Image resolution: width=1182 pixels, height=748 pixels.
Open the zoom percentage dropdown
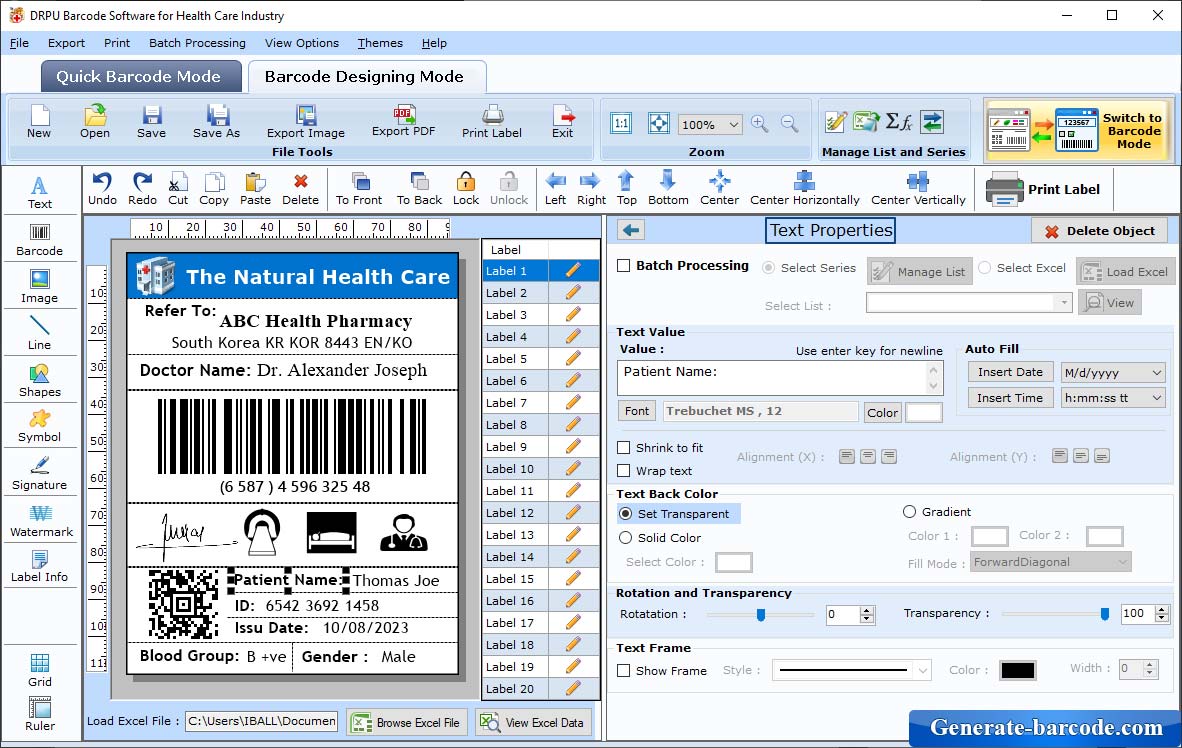tap(733, 124)
